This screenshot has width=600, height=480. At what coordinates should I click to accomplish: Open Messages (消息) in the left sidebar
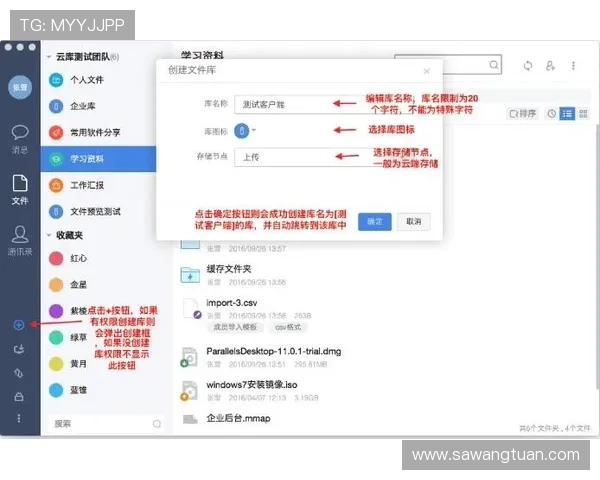click(20, 140)
